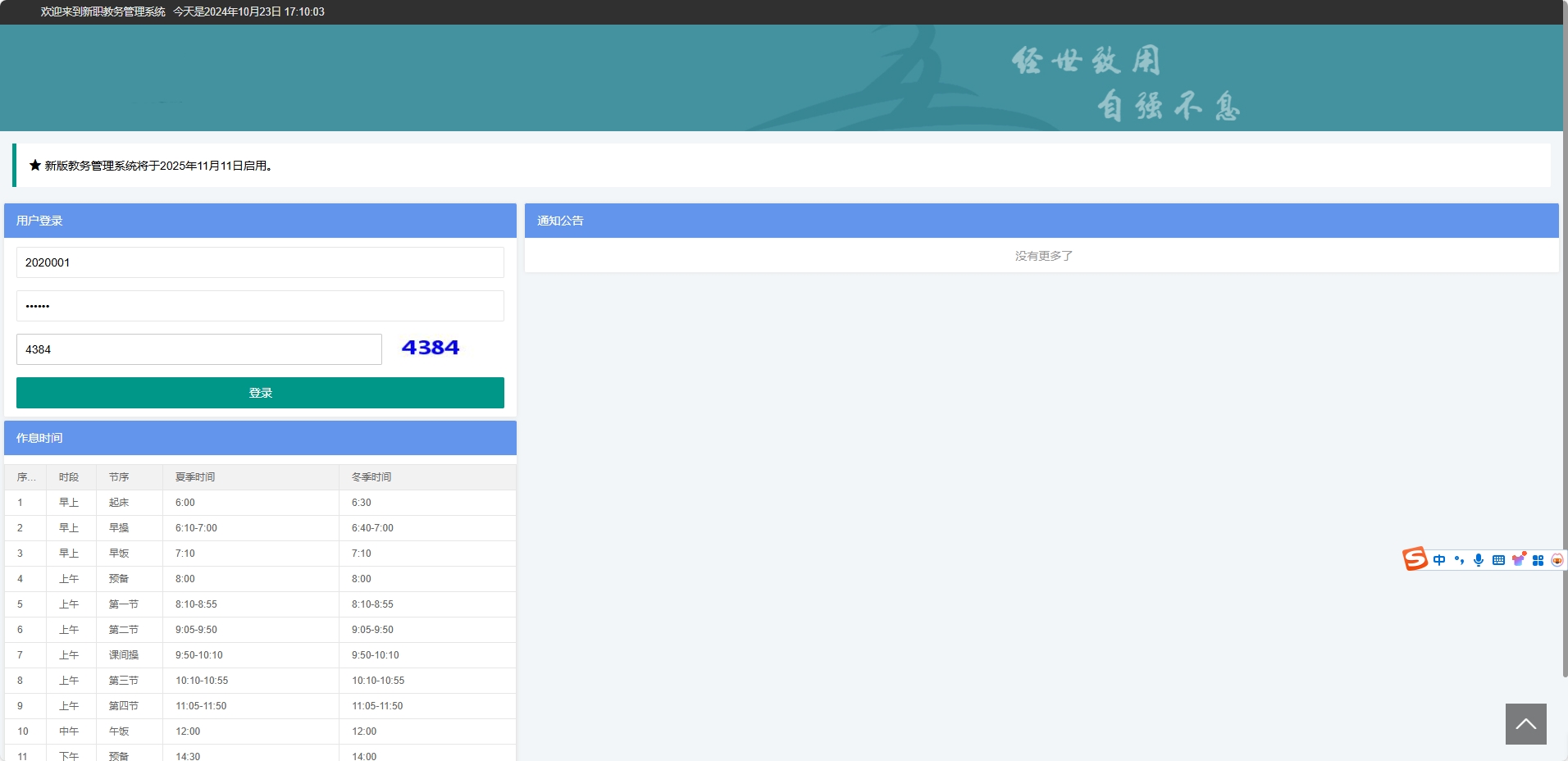Click the 节序 column header
The image size is (1568, 761).
(x=130, y=477)
